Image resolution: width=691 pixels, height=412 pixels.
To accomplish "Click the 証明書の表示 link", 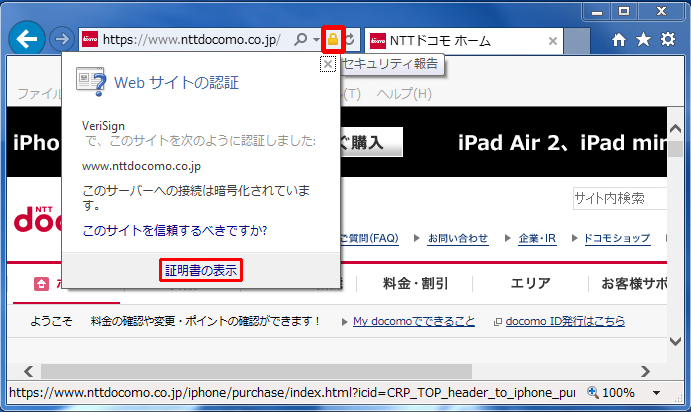I will (202, 271).
